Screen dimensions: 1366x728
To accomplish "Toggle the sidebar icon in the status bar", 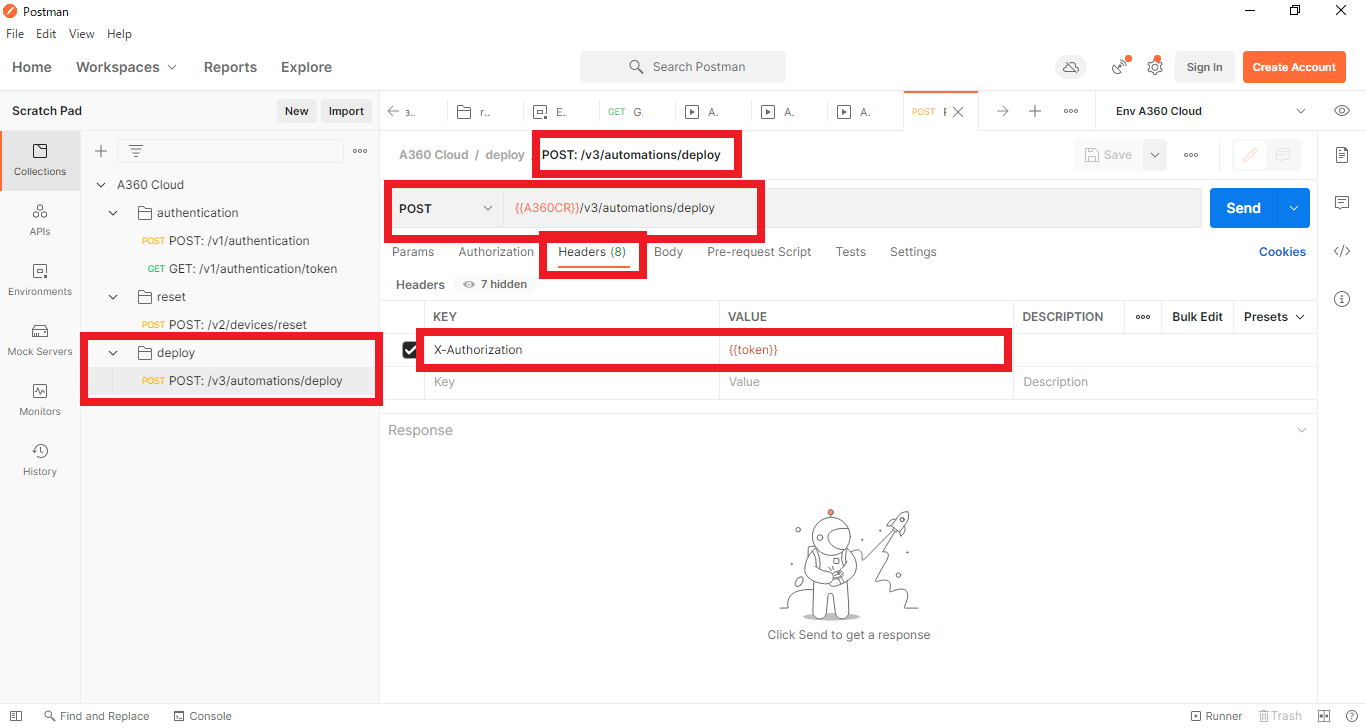I will click(16, 716).
